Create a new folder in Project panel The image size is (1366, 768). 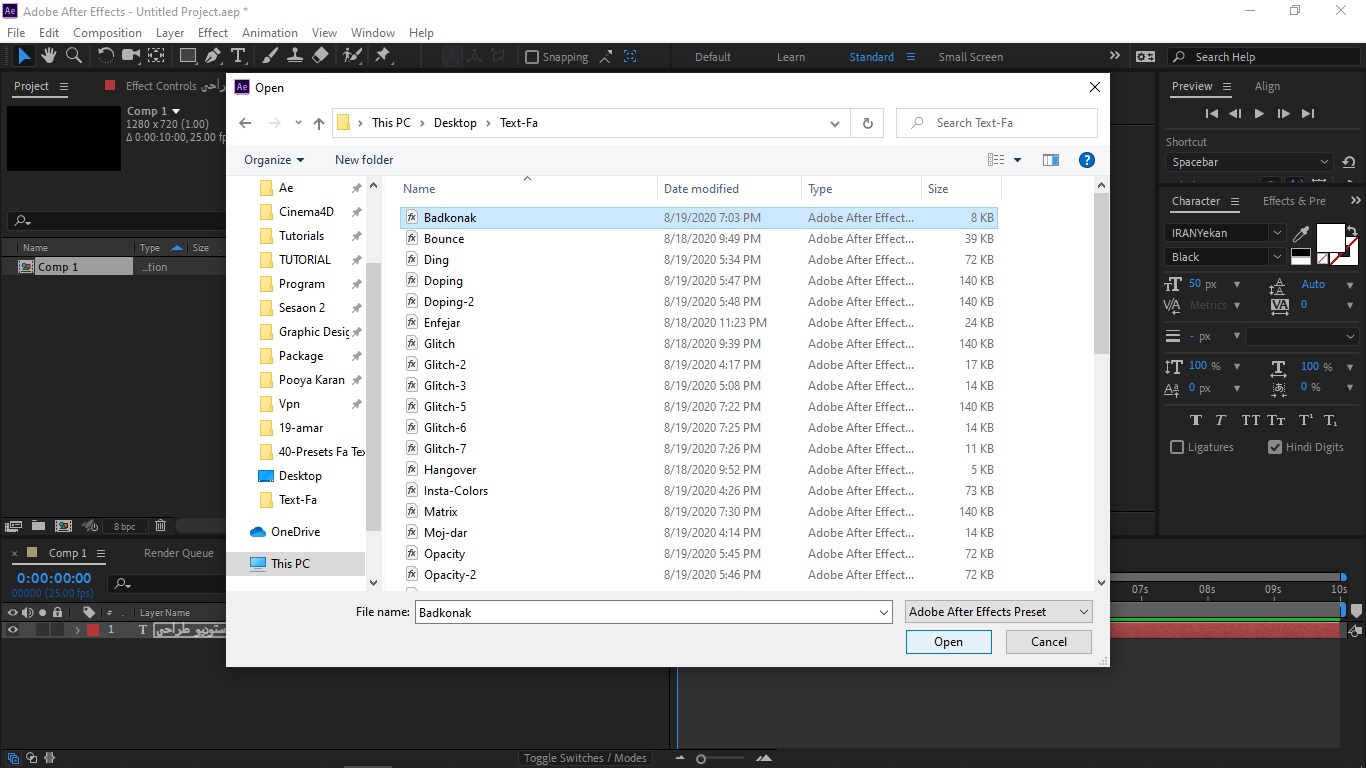click(38, 525)
